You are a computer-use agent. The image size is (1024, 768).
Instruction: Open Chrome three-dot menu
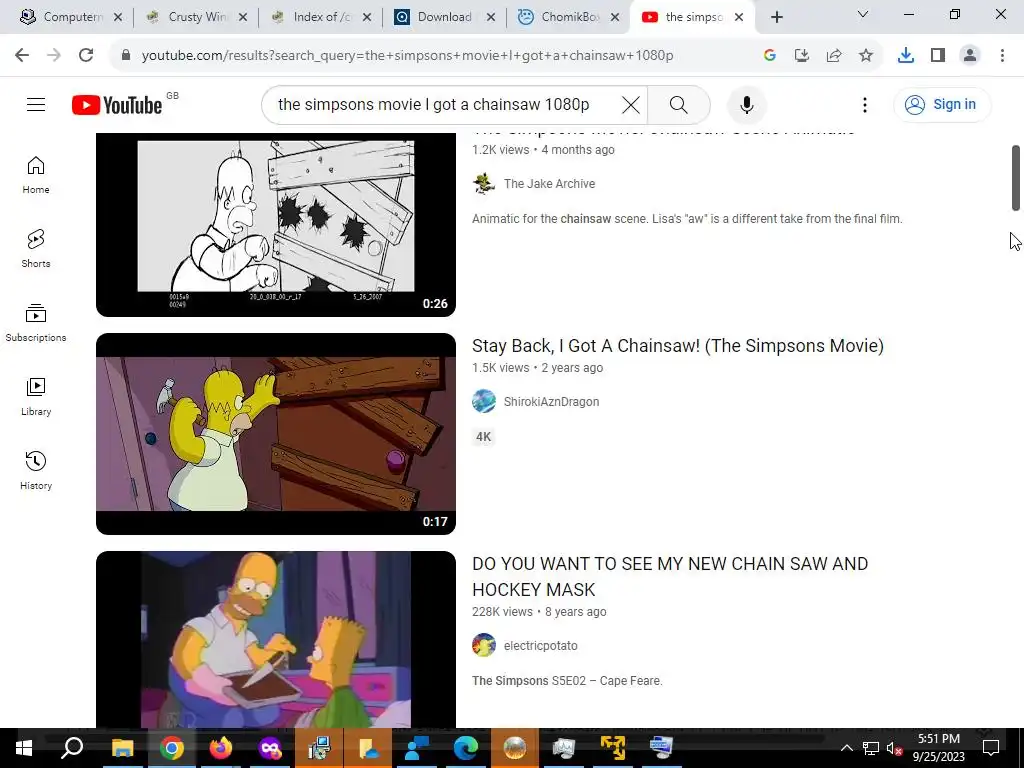[x=1002, y=55]
